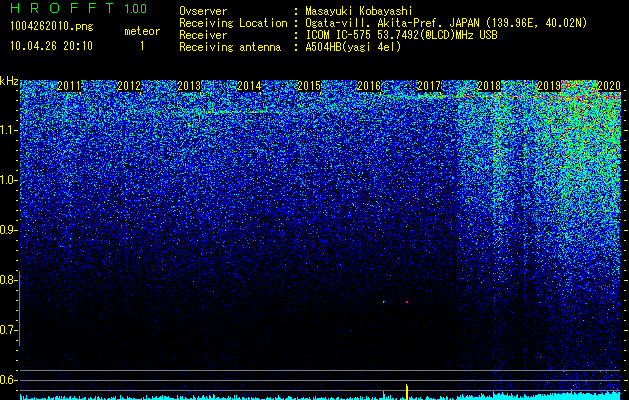This screenshot has width=629, height=400.
Task: Click the ICOM IC-575 receiver text
Action: click(401, 35)
